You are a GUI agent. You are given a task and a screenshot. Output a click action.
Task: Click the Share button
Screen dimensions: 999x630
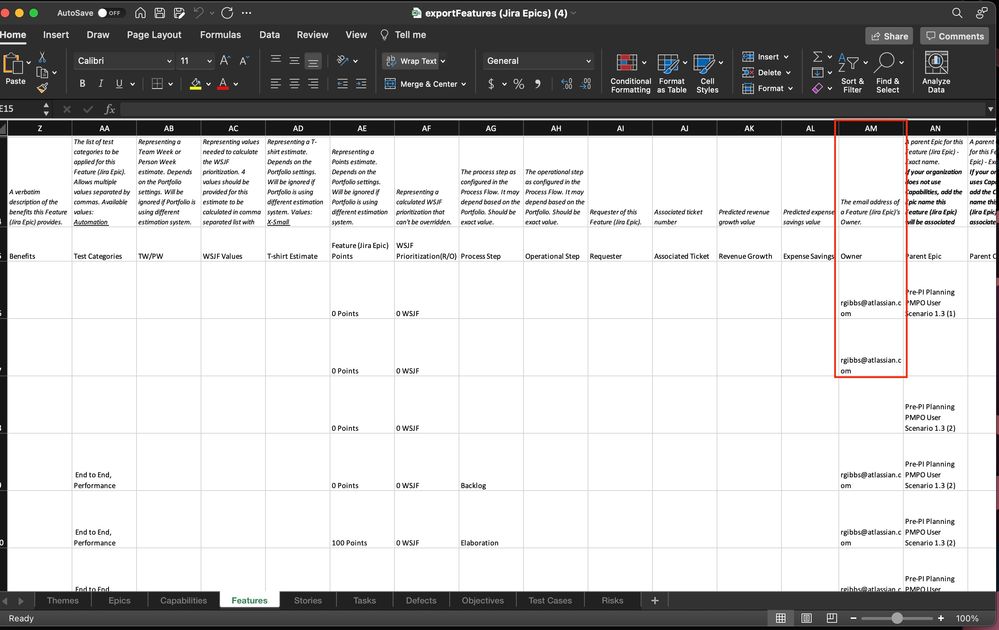[x=888, y=35]
